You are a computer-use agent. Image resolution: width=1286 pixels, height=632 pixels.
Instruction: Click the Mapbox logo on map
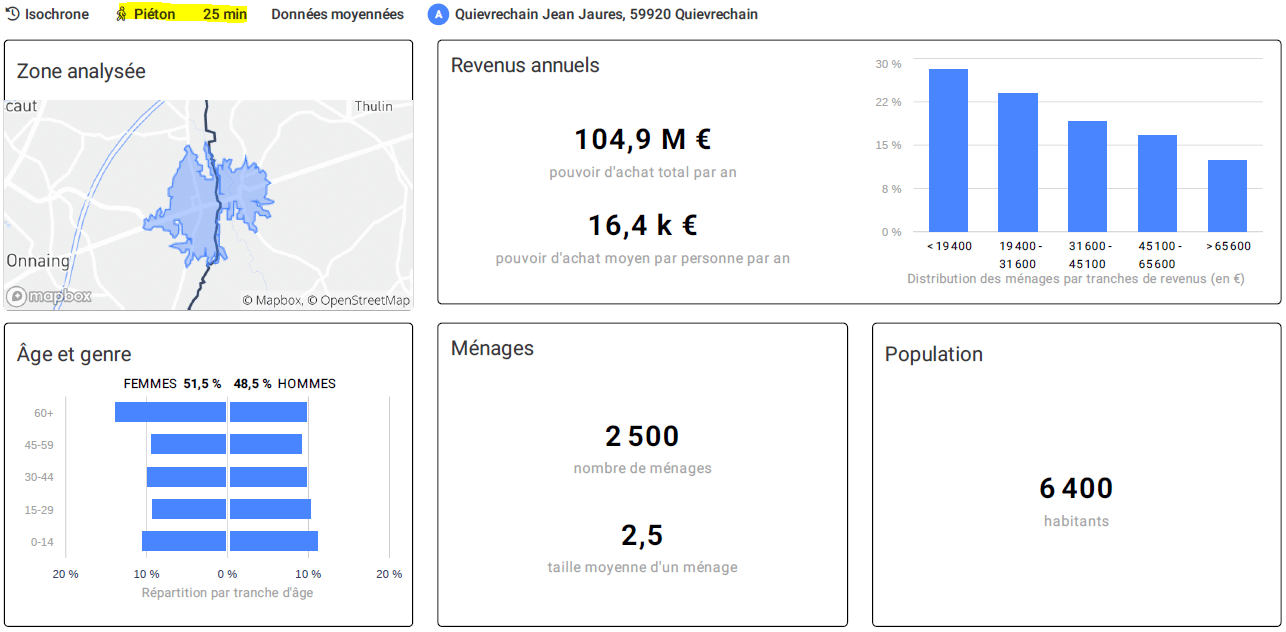(49, 296)
